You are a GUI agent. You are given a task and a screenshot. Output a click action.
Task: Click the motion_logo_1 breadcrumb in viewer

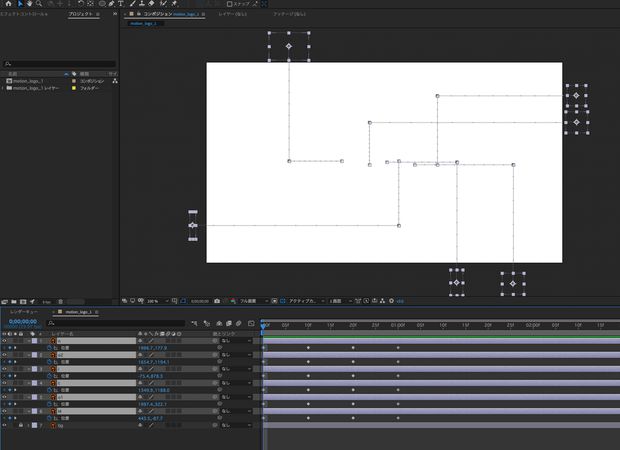[143, 23]
